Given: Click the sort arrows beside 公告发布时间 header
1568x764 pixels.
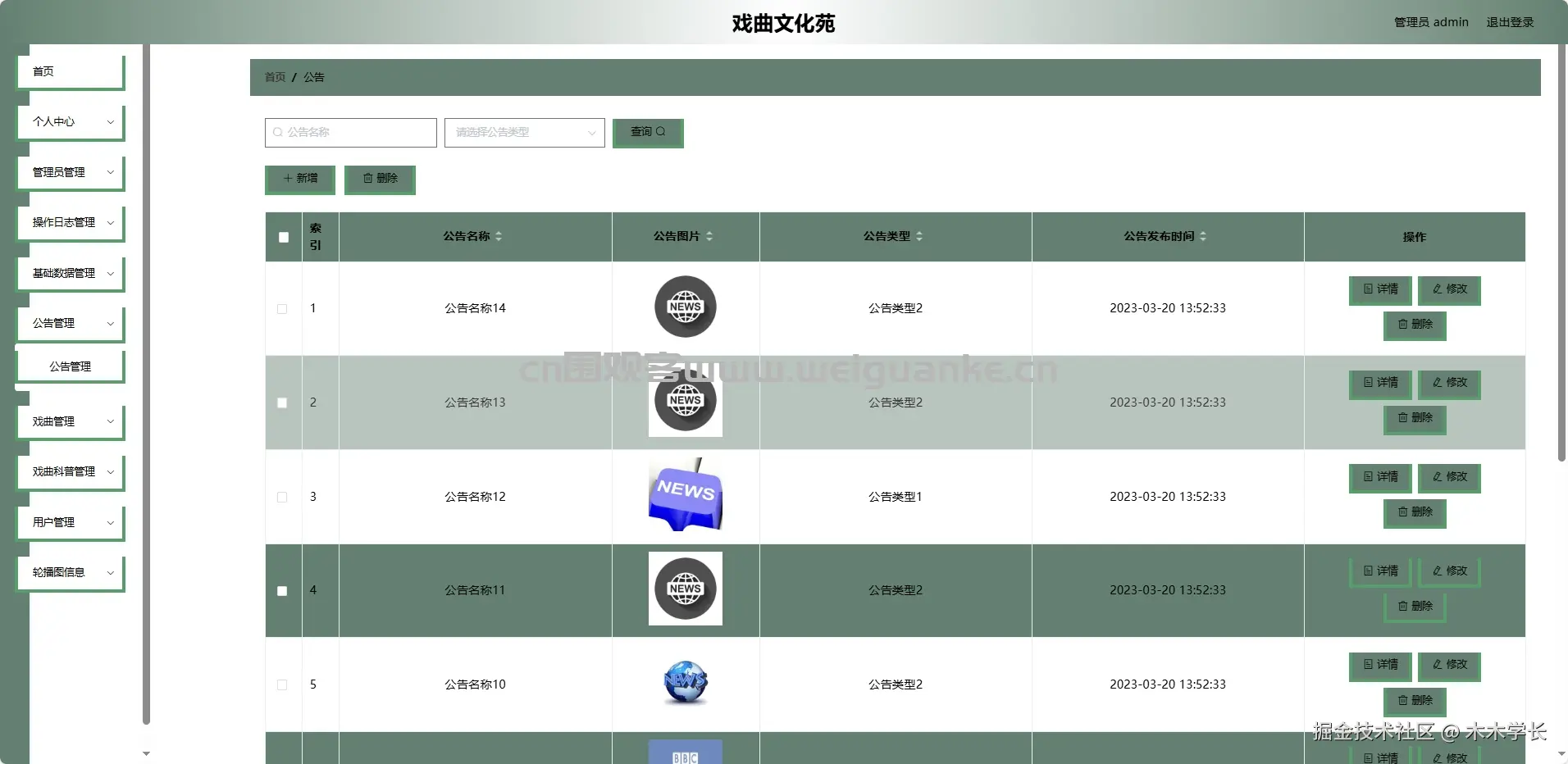Looking at the screenshot, I should (x=1203, y=236).
